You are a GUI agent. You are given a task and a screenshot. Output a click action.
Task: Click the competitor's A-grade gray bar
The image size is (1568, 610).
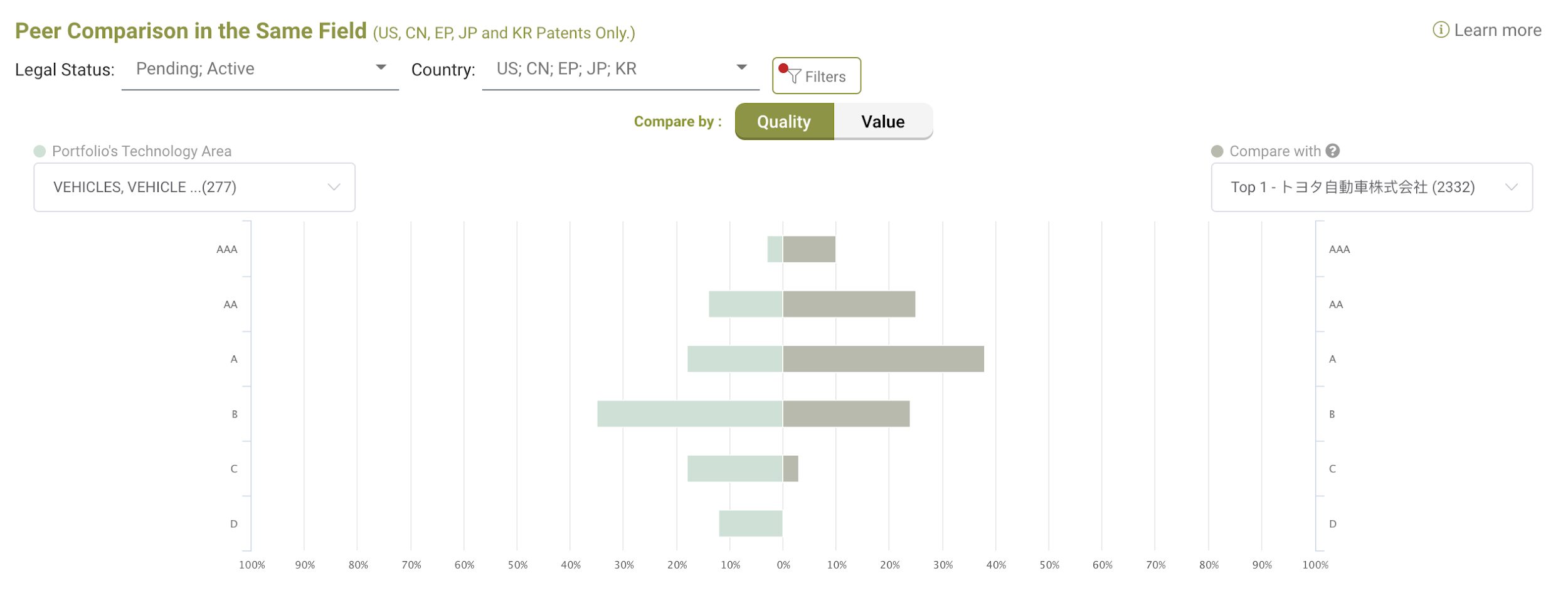[x=883, y=359]
